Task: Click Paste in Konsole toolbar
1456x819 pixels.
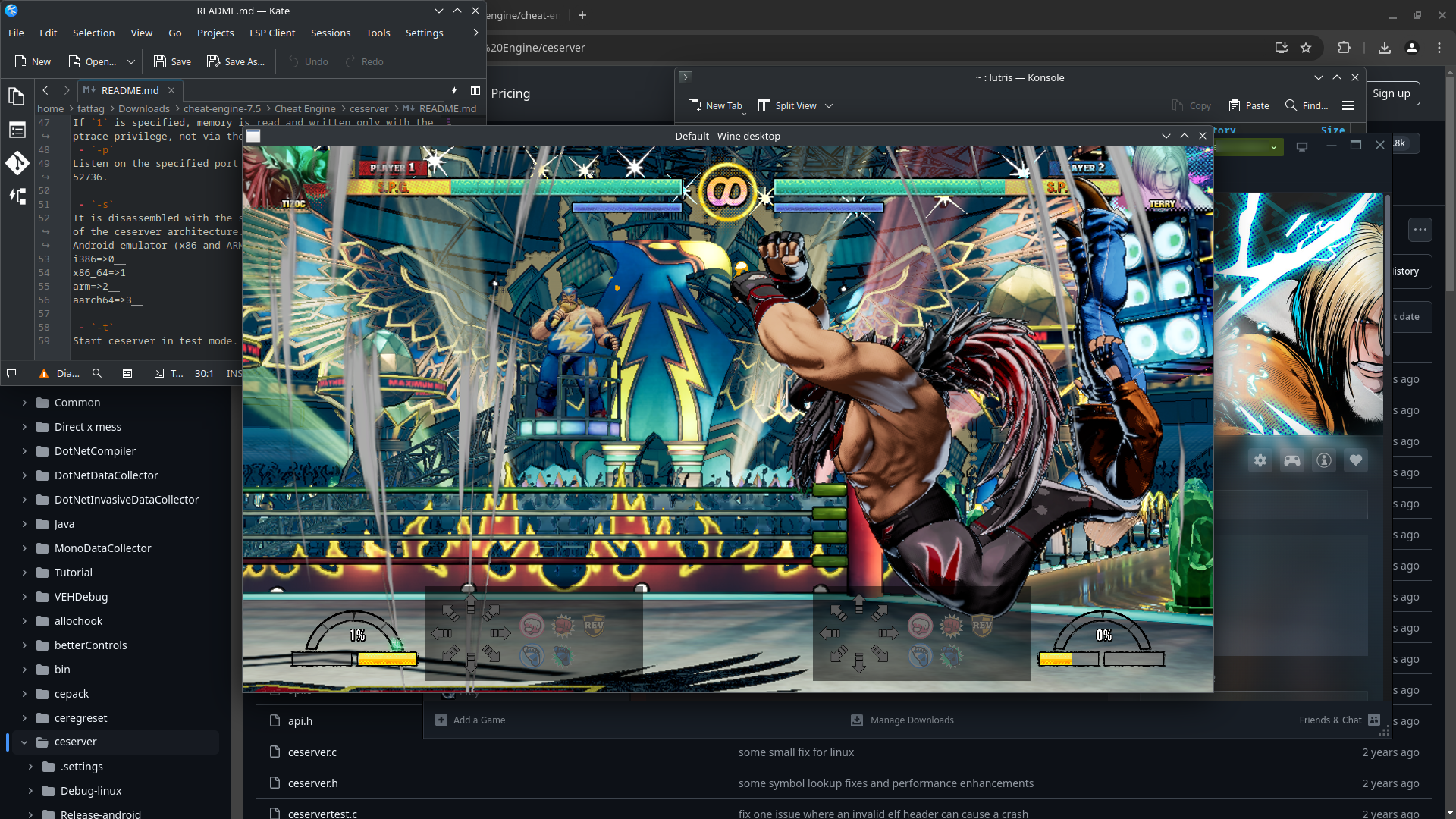Action: pyautogui.click(x=1248, y=105)
